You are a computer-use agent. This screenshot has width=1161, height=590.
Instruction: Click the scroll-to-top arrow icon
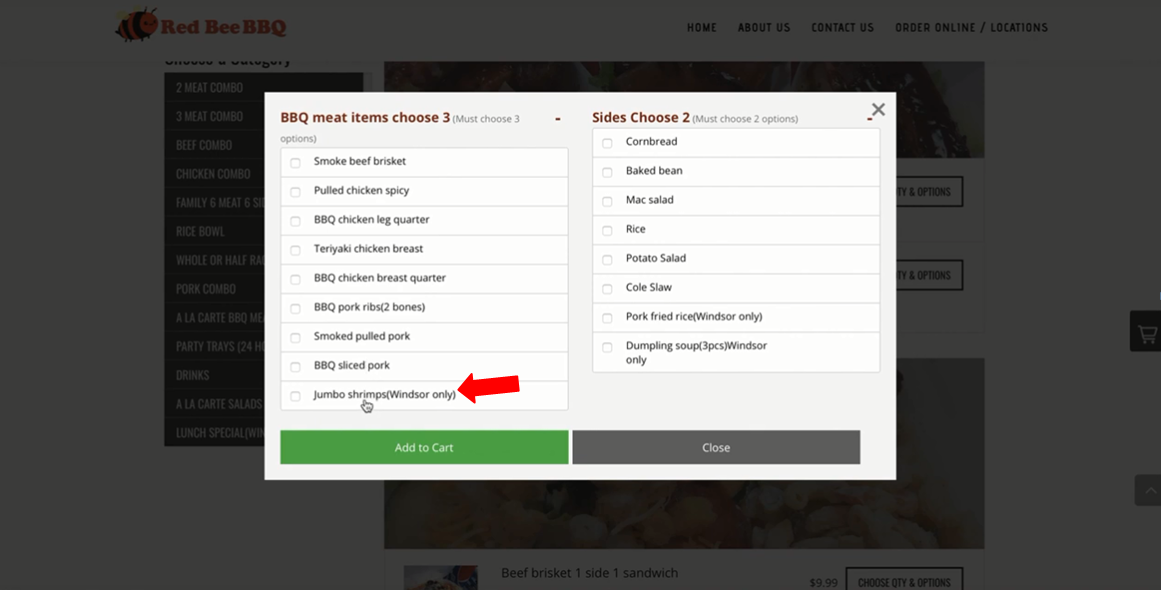[1149, 490]
